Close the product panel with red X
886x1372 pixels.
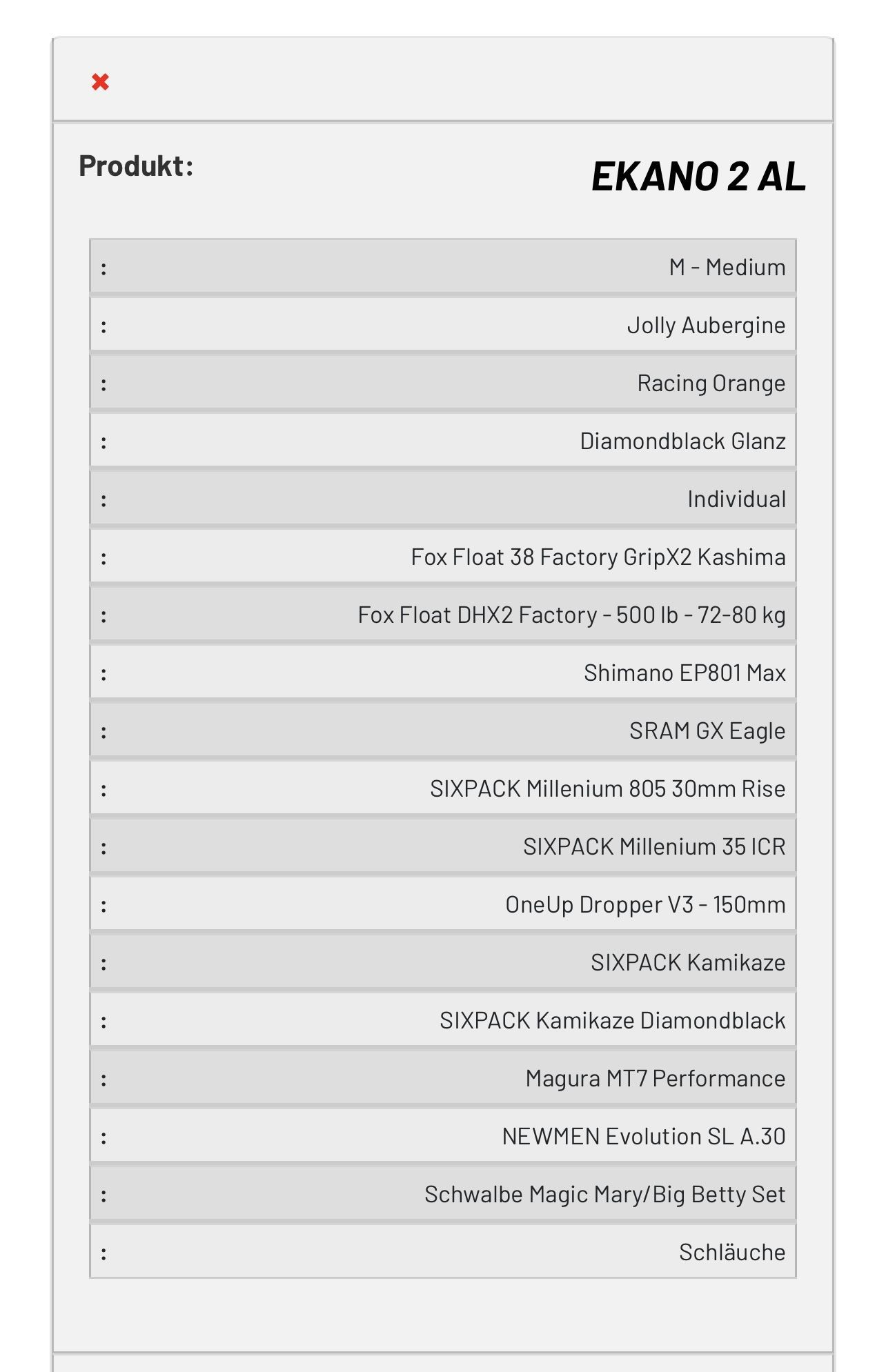click(100, 82)
